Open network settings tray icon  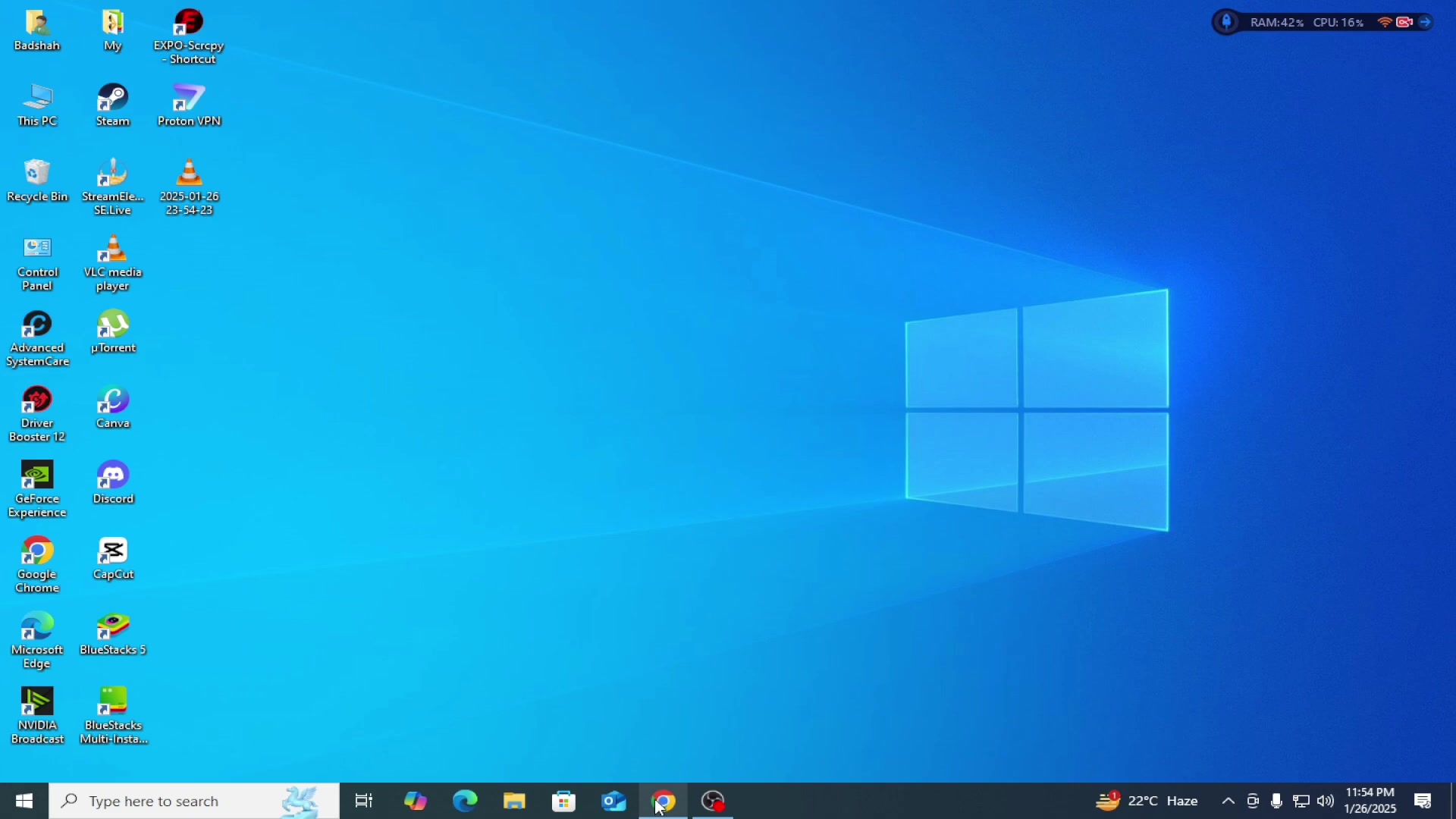click(1302, 802)
